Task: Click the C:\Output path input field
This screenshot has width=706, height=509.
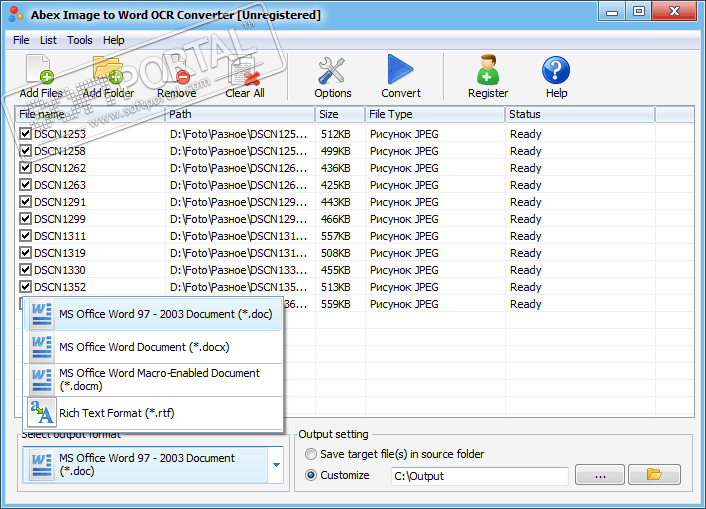Action: pyautogui.click(x=480, y=476)
